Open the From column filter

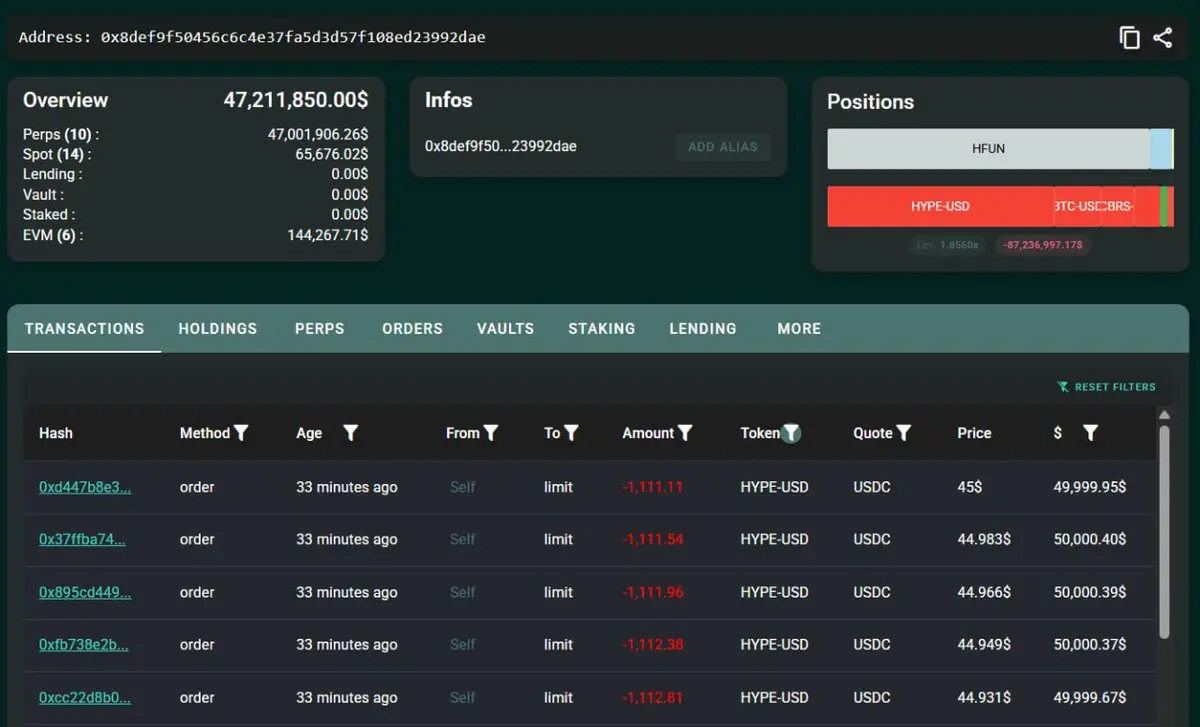[x=491, y=433]
